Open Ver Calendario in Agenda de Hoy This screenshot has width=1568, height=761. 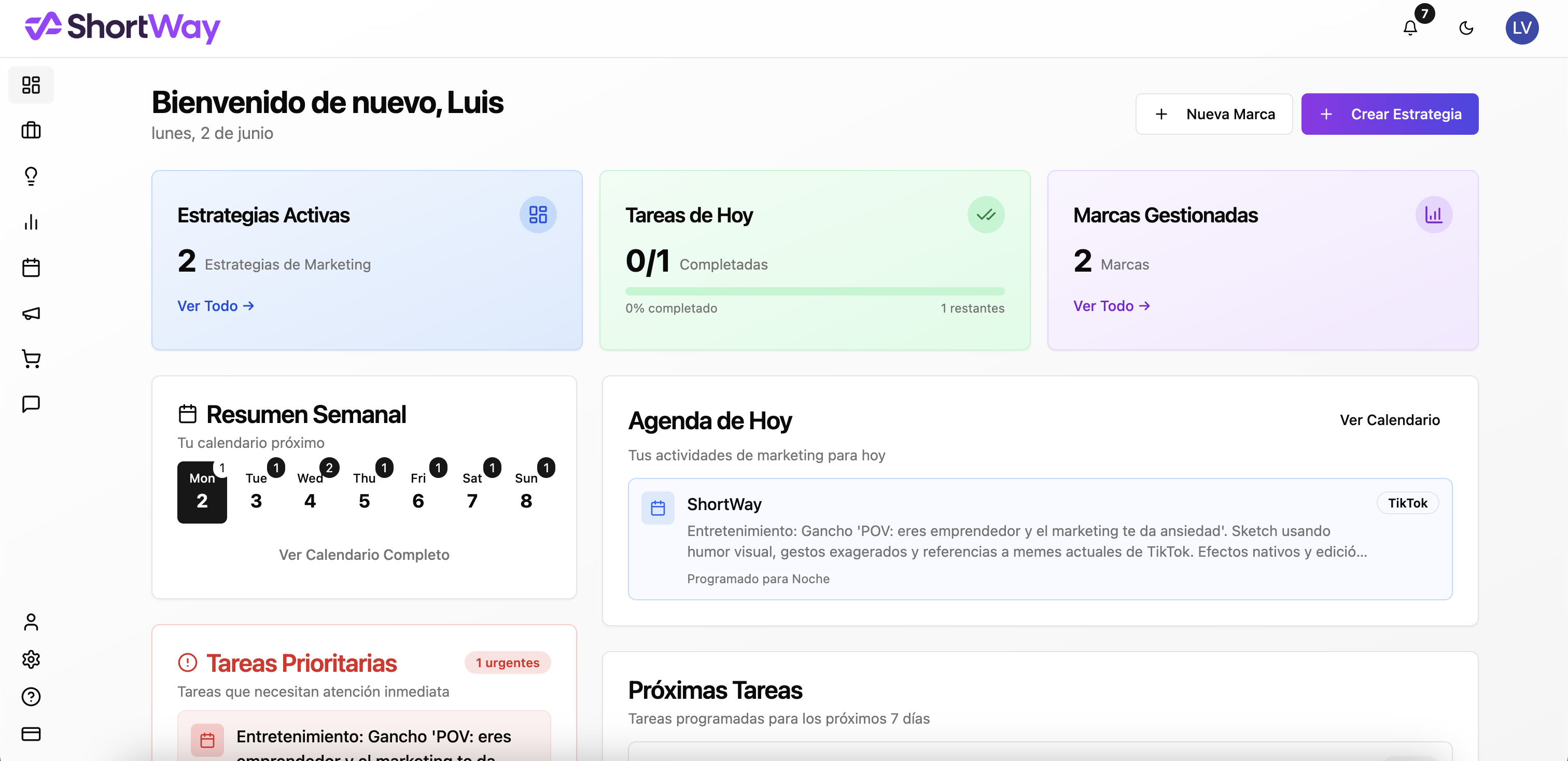point(1390,420)
